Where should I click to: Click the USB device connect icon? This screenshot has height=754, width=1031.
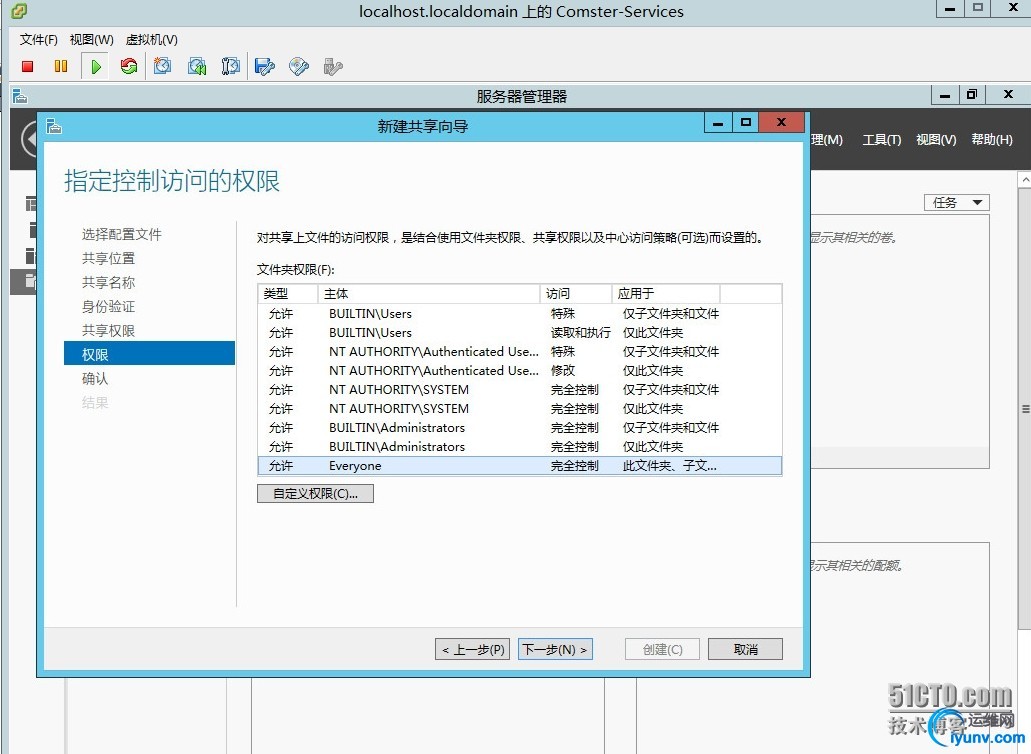(333, 66)
